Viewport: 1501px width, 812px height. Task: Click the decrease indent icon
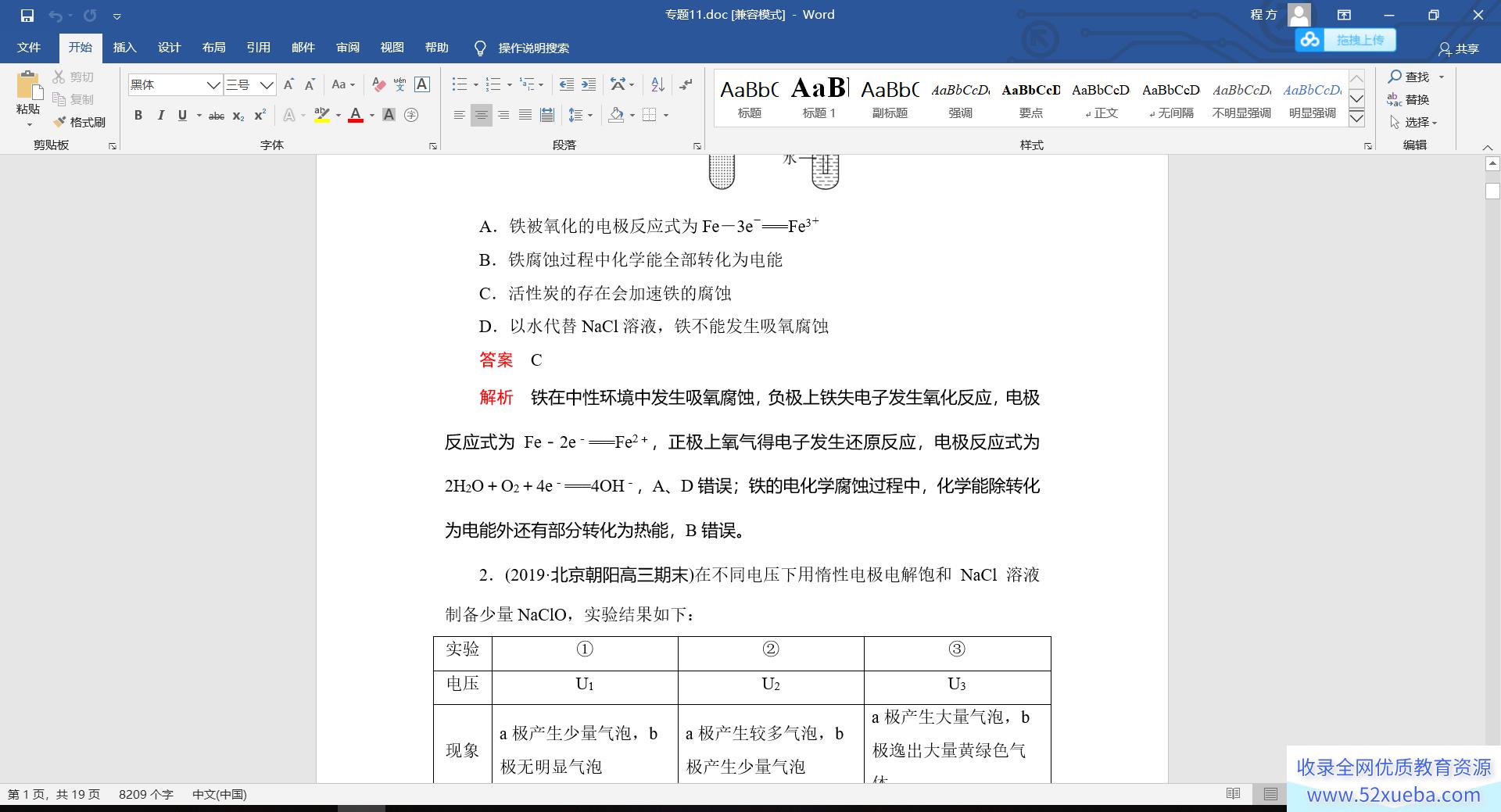(x=567, y=84)
